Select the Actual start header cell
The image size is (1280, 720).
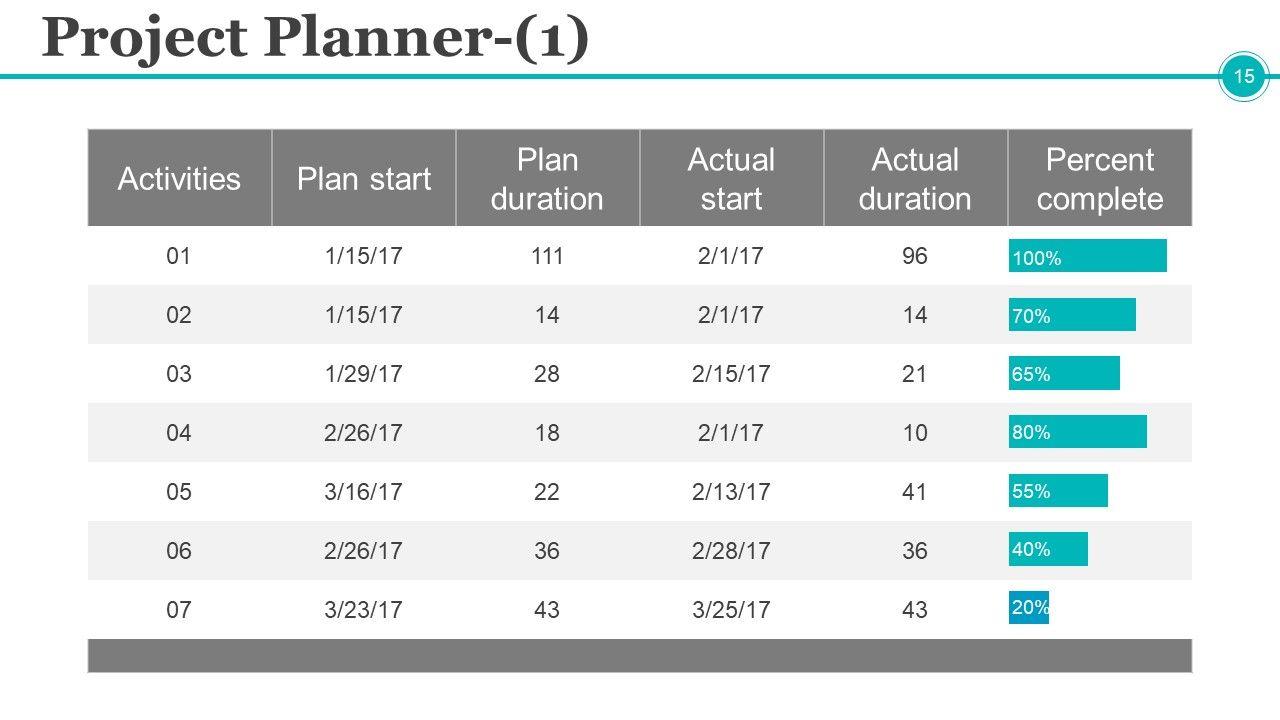[x=731, y=179]
